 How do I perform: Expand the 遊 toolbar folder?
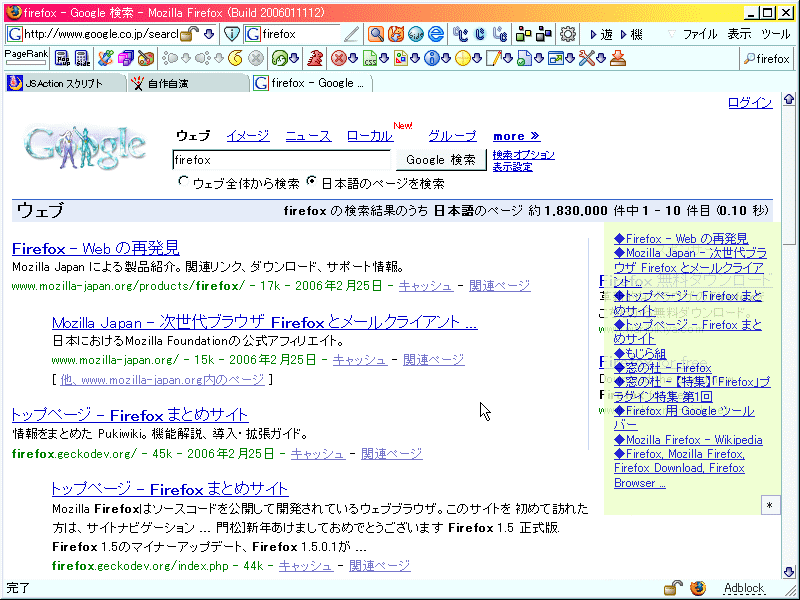(601, 34)
